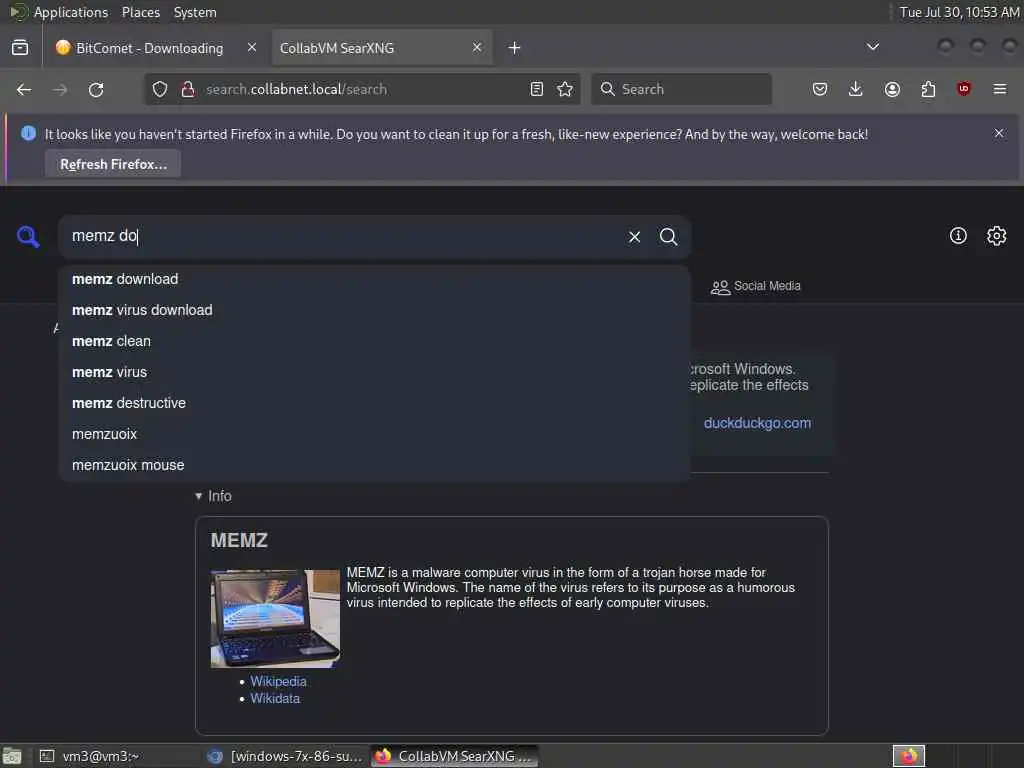Click the site security padlock icon
Viewport: 1024px width, 768px height.
point(188,89)
